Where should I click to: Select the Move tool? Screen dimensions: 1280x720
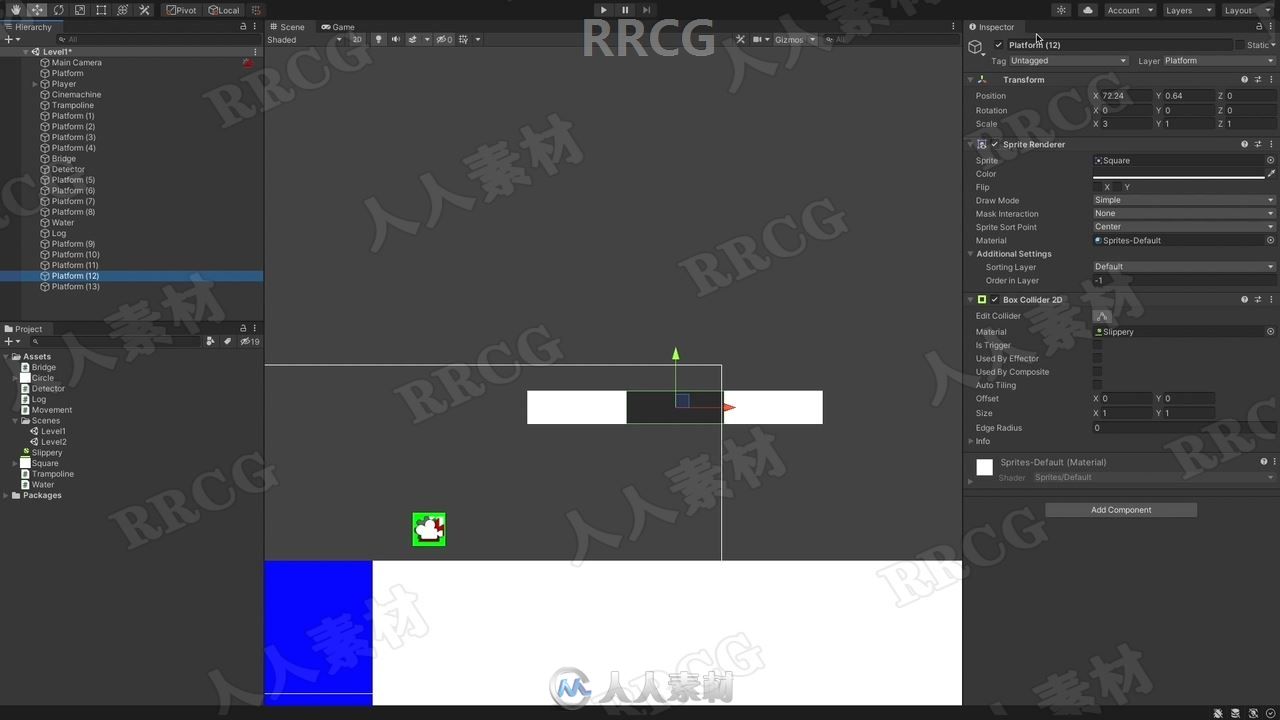tap(37, 10)
